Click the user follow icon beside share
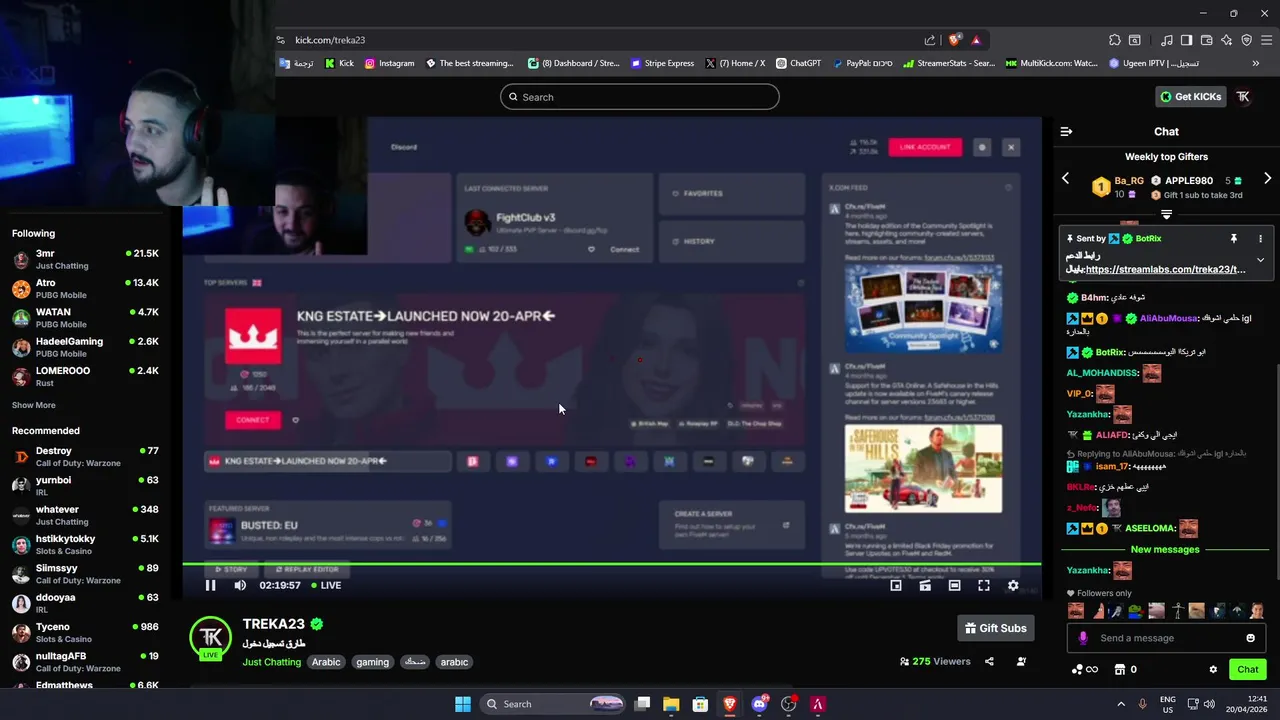 tap(1021, 661)
